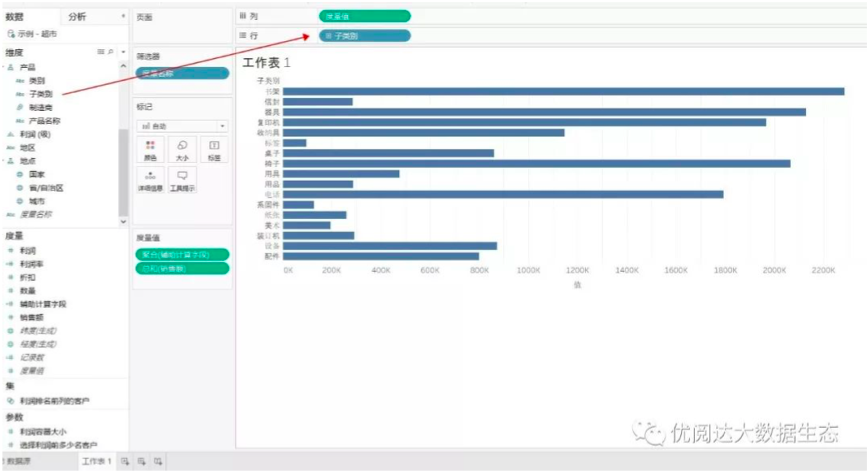Select the 子类别 dimension field
This screenshot has height=471, width=868.
tap(41, 93)
